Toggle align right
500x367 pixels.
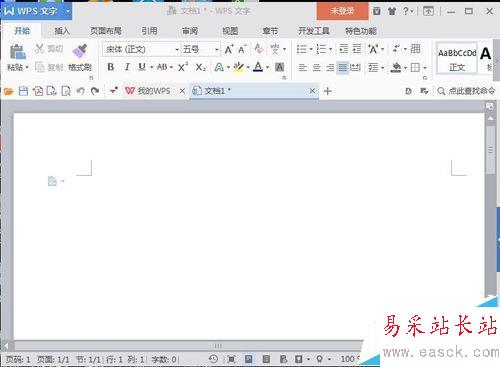pyautogui.click(x=330, y=68)
